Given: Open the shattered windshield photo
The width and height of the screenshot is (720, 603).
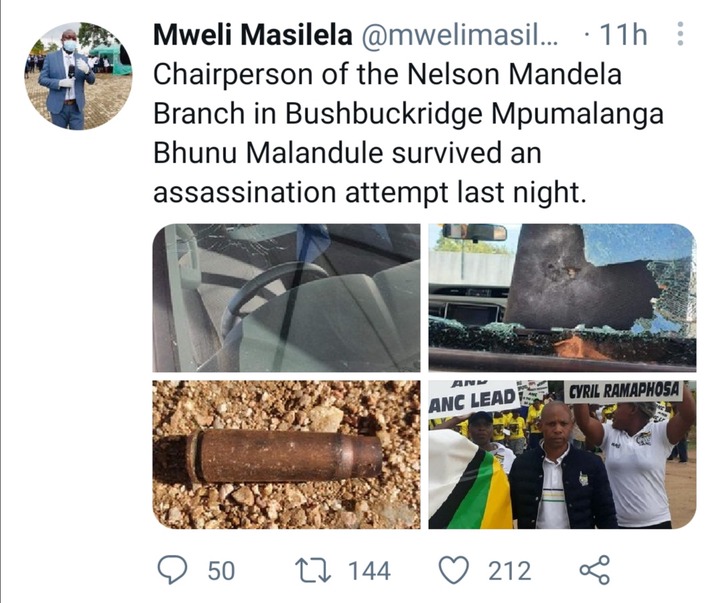Looking at the screenshot, I should [562, 298].
